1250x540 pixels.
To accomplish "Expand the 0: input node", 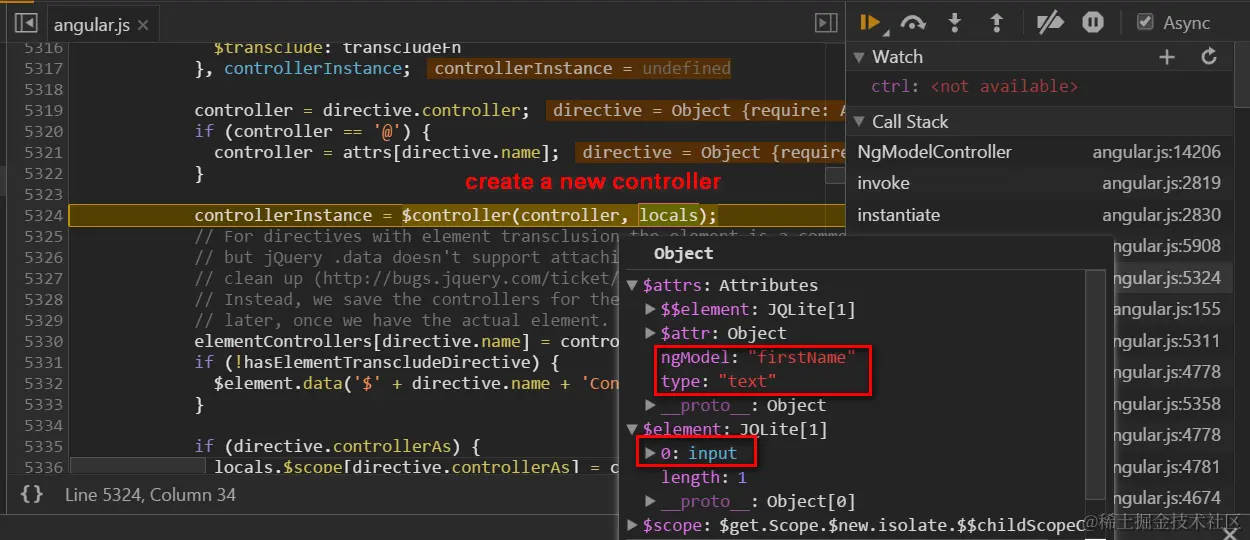I will coord(651,454).
